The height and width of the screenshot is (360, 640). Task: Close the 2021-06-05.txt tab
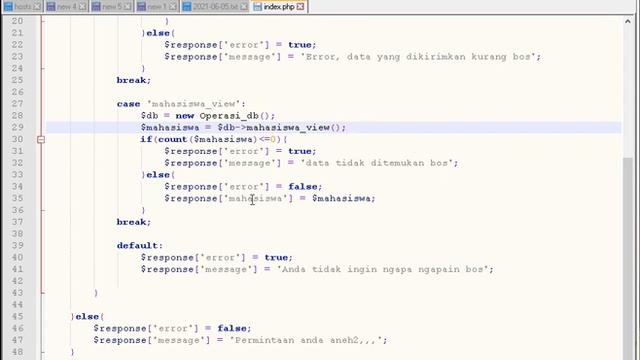coord(244,7)
